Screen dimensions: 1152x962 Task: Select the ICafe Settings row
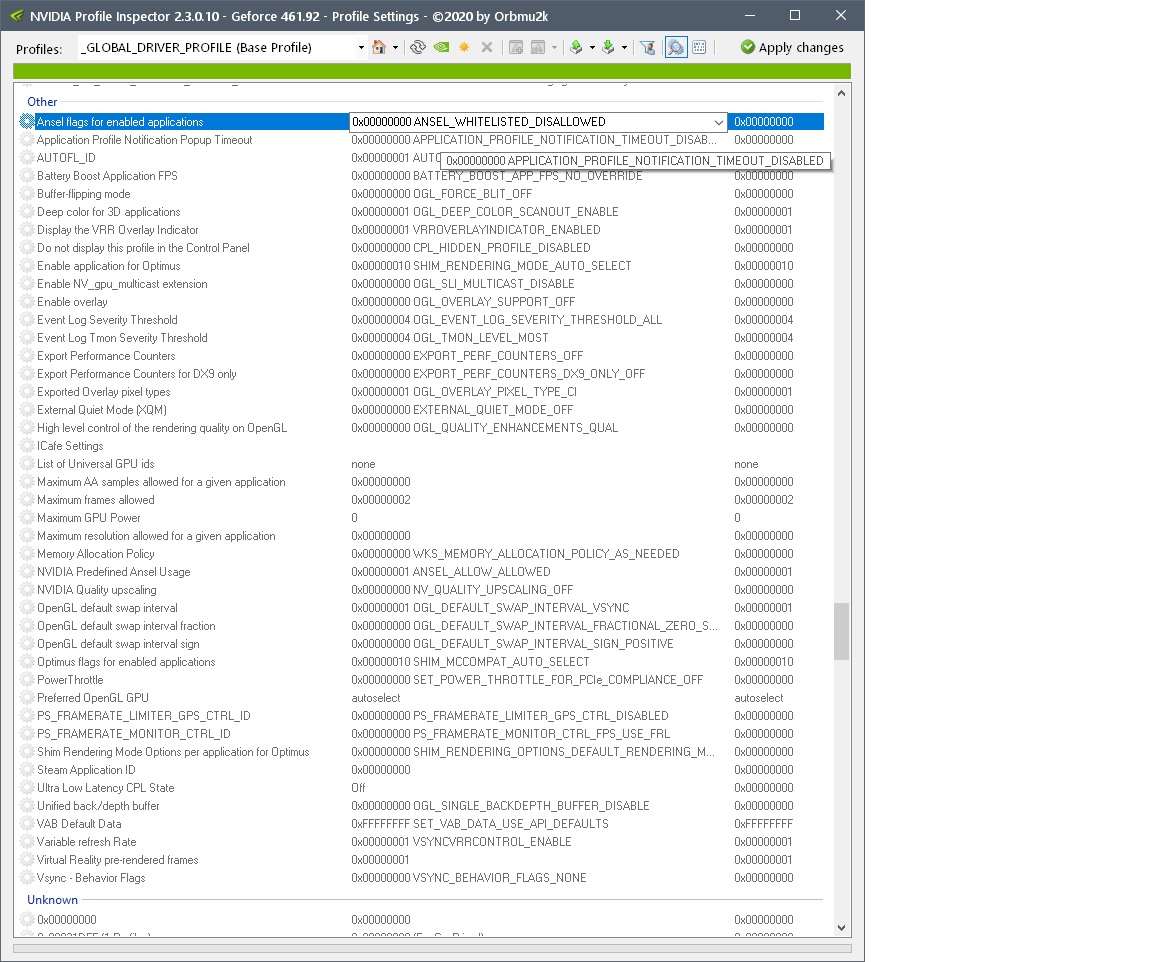[x=421, y=446]
